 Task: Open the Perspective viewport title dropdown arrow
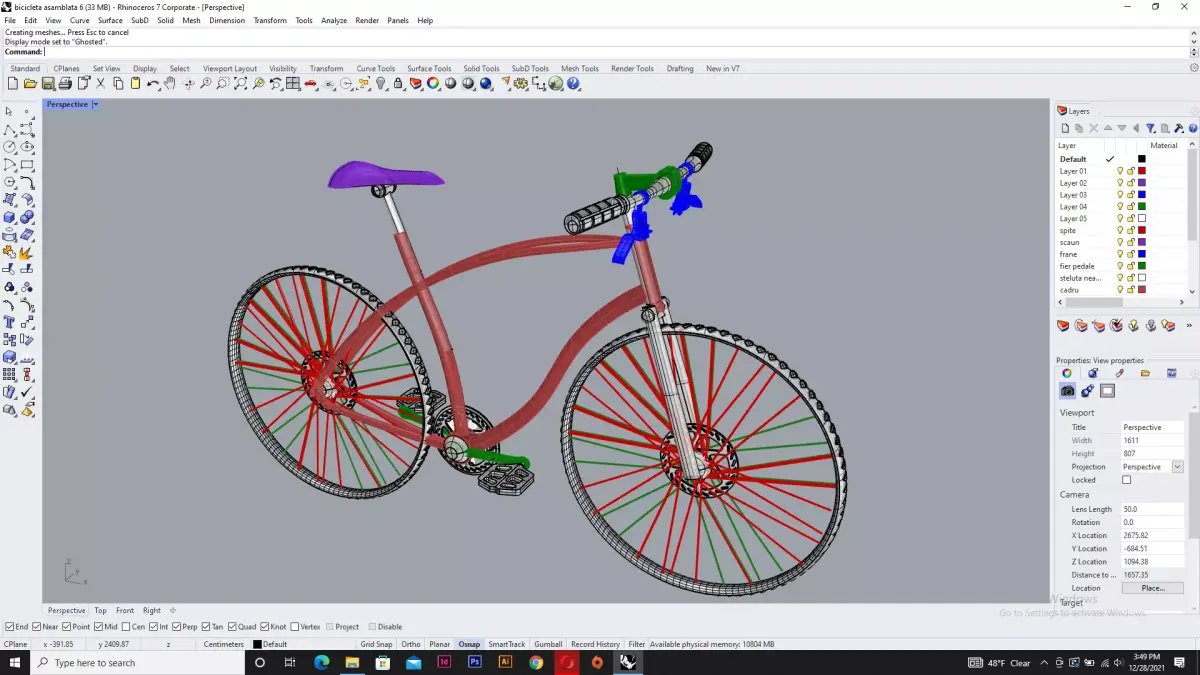(95, 104)
